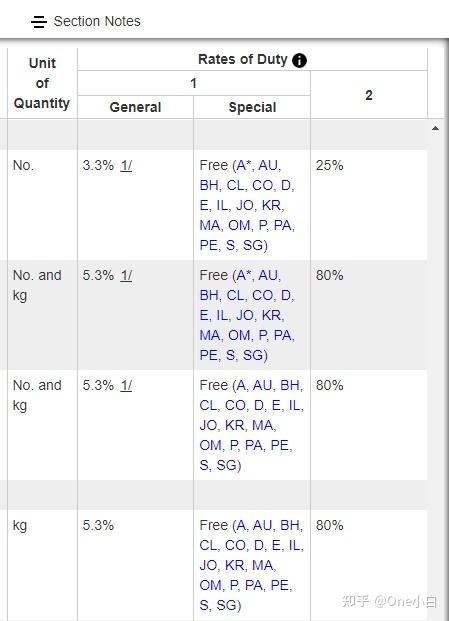Select the AU link in first row

coord(268,165)
